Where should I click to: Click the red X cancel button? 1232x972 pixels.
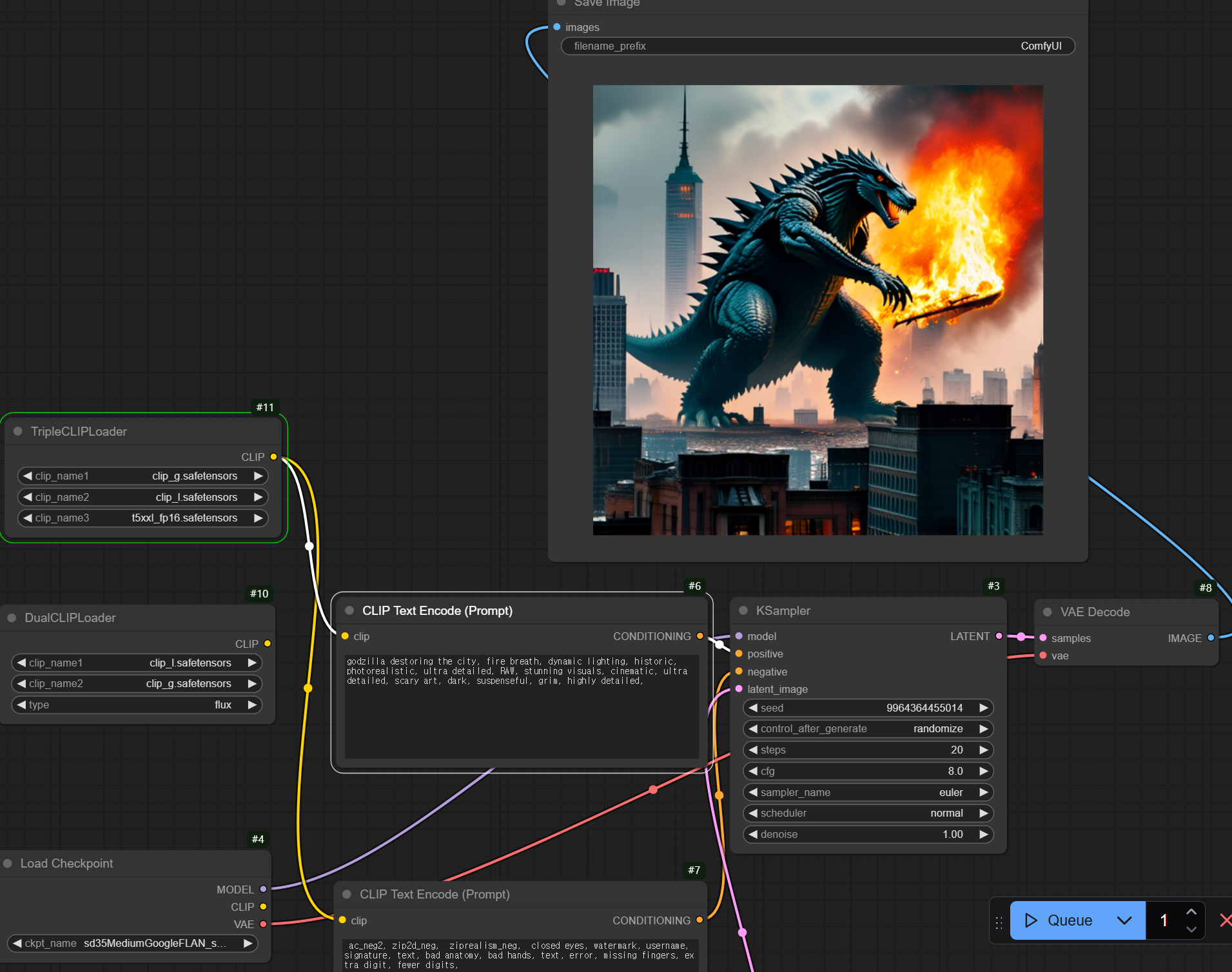coord(1225,920)
